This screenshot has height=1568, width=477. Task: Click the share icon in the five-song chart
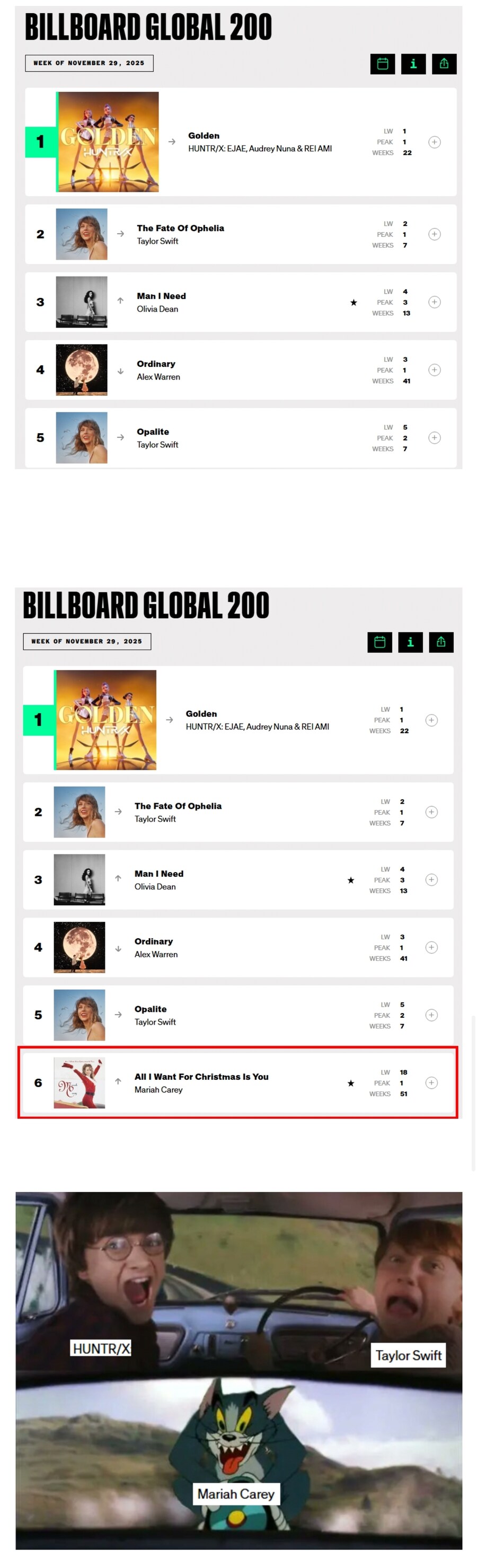[x=444, y=64]
